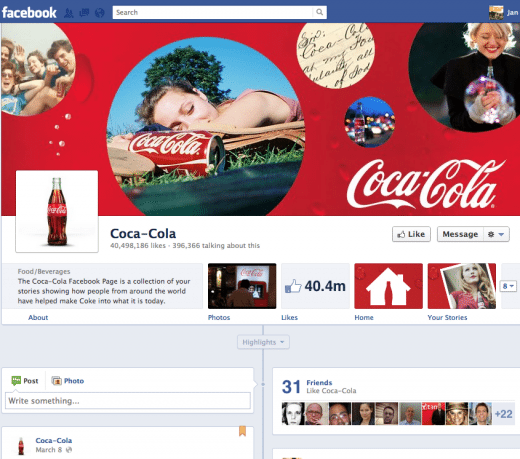Click the orange bookmark highlight icon on post
Viewport: 520px width, 459px height.
(242, 431)
